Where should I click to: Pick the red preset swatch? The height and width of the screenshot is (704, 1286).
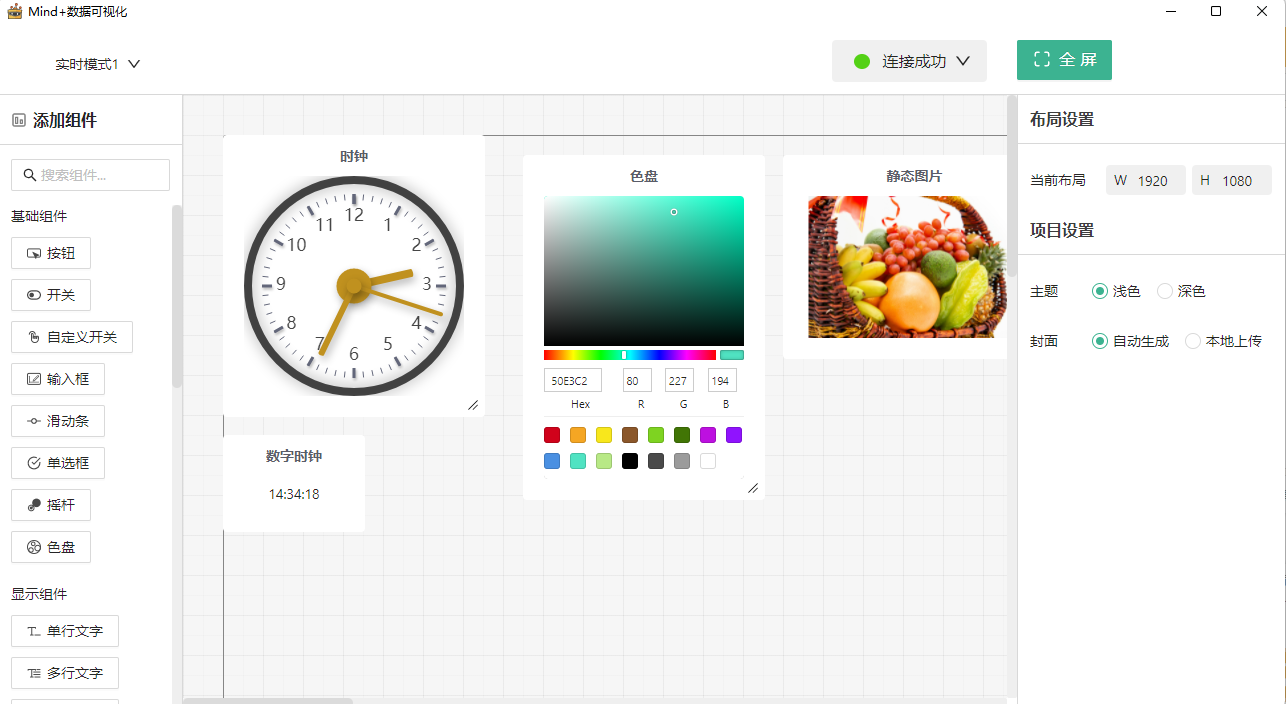552,435
